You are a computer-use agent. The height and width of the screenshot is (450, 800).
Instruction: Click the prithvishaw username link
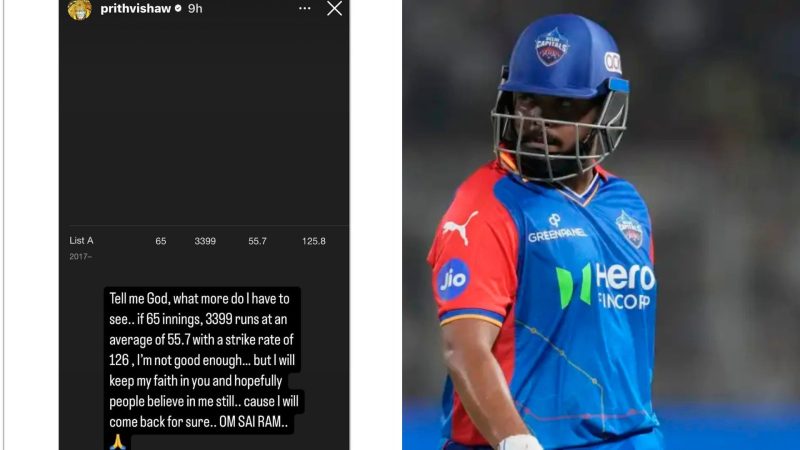(x=136, y=9)
